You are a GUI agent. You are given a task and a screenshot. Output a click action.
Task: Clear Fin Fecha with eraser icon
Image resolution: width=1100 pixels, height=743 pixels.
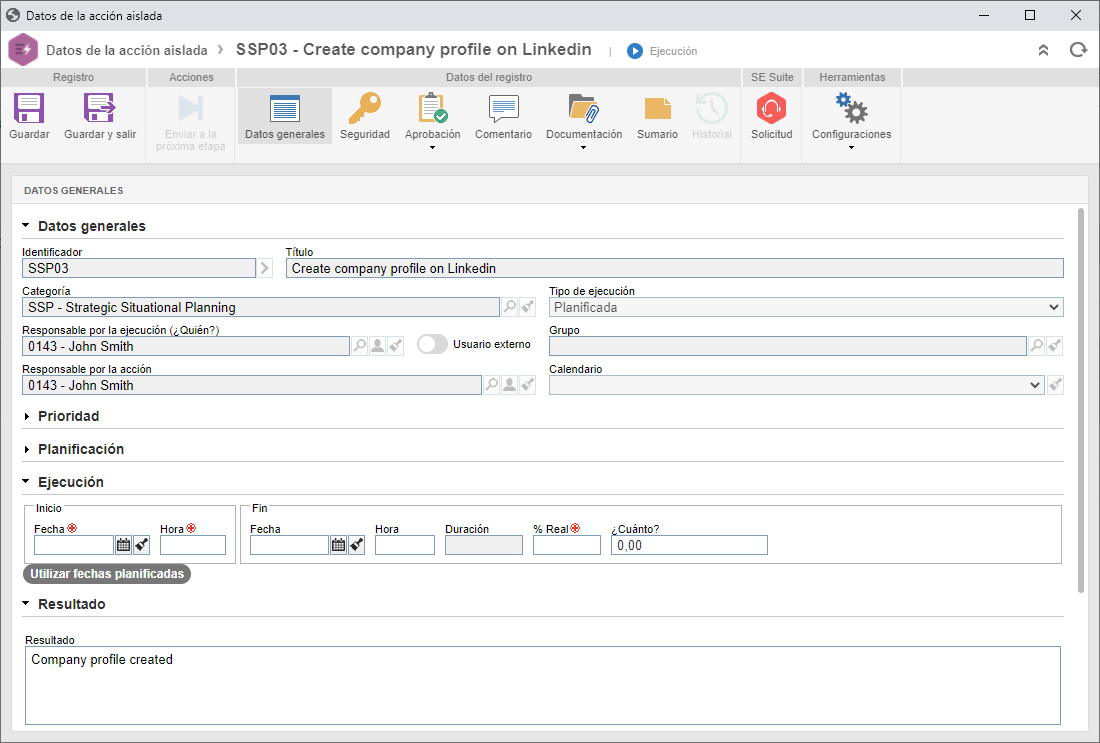coord(356,545)
